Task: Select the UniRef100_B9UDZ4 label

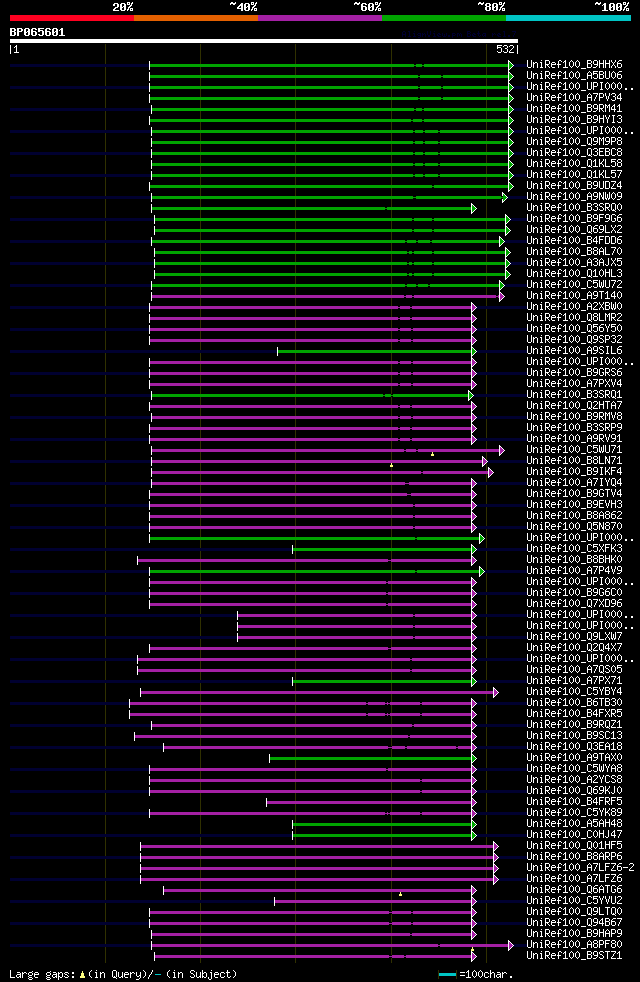Action: [574, 185]
